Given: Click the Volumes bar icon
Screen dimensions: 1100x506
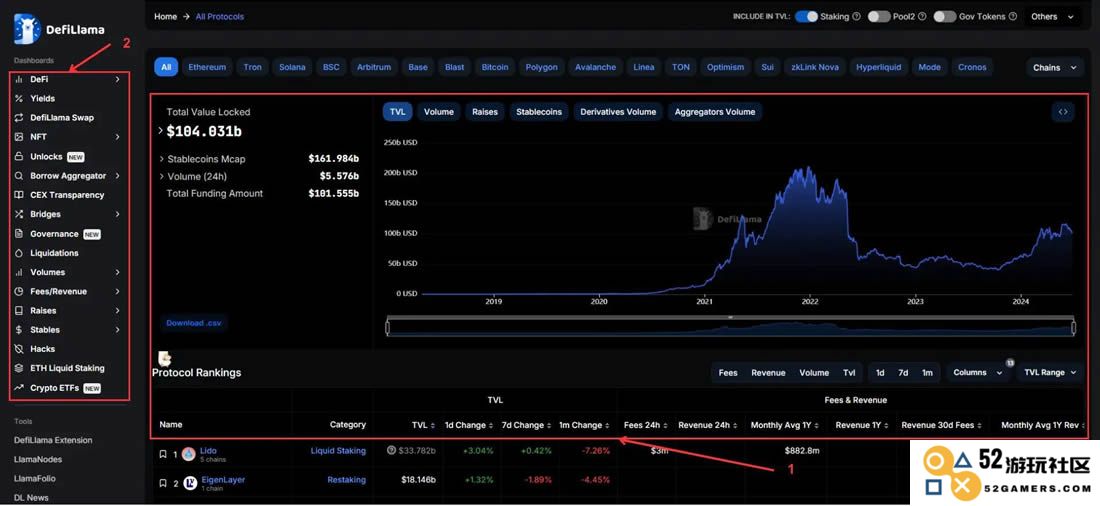Looking at the screenshot, I should pyautogui.click(x=19, y=272).
